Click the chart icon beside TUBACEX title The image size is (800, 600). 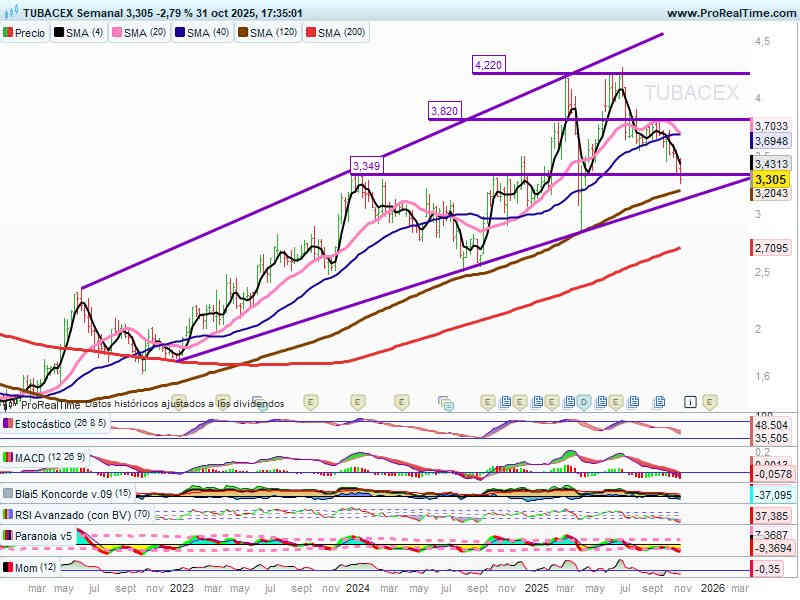[x=10, y=13]
